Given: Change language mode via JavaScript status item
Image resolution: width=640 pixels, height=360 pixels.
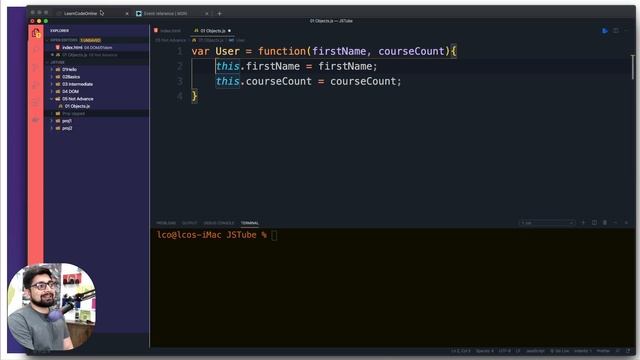Looking at the screenshot, I should point(535,351).
